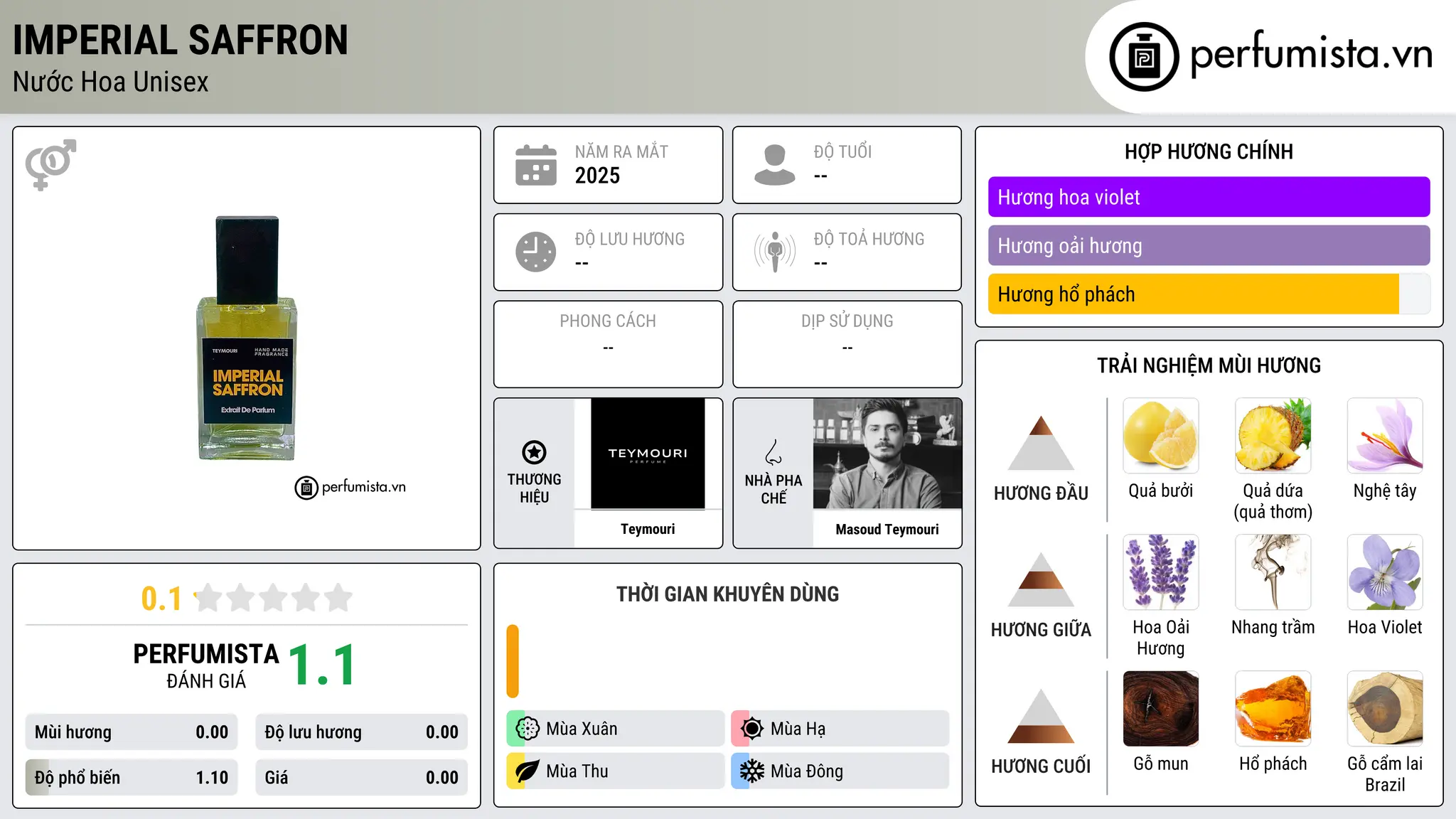Select the Mùa Hạ season row
1456x819 pixels.
[840, 729]
